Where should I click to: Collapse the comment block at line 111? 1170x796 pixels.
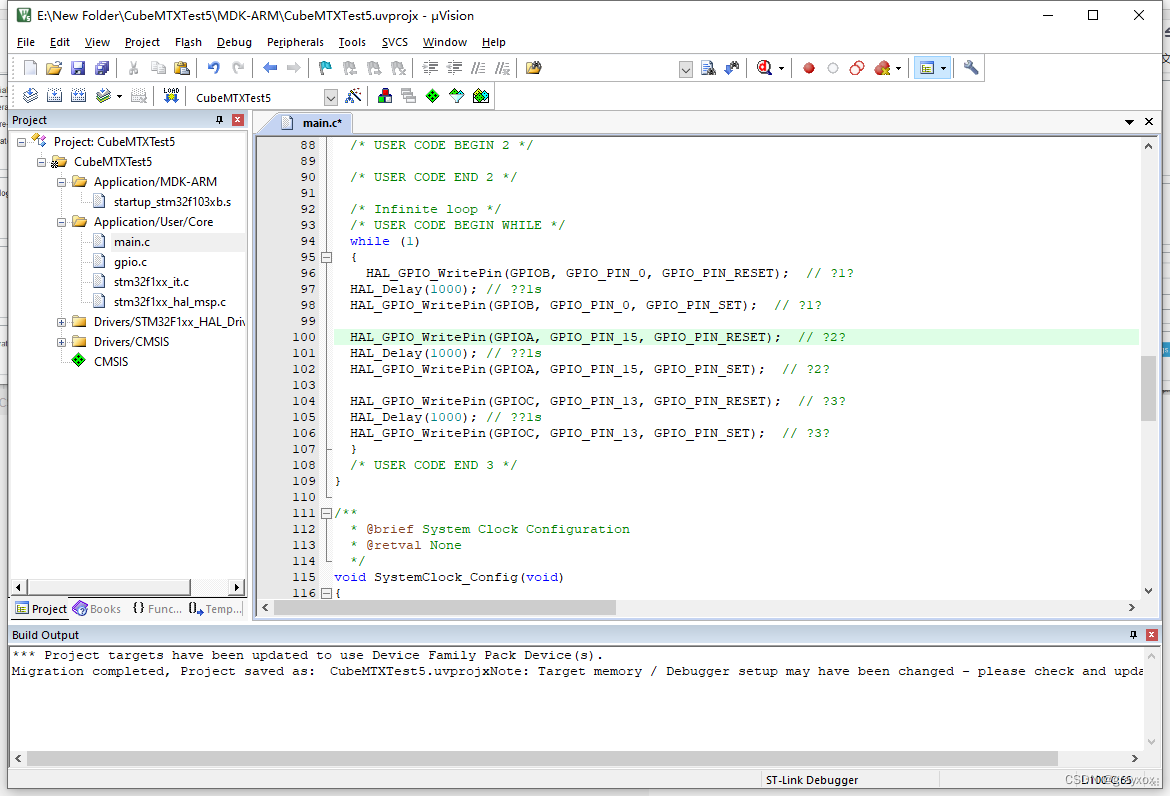tap(326, 513)
